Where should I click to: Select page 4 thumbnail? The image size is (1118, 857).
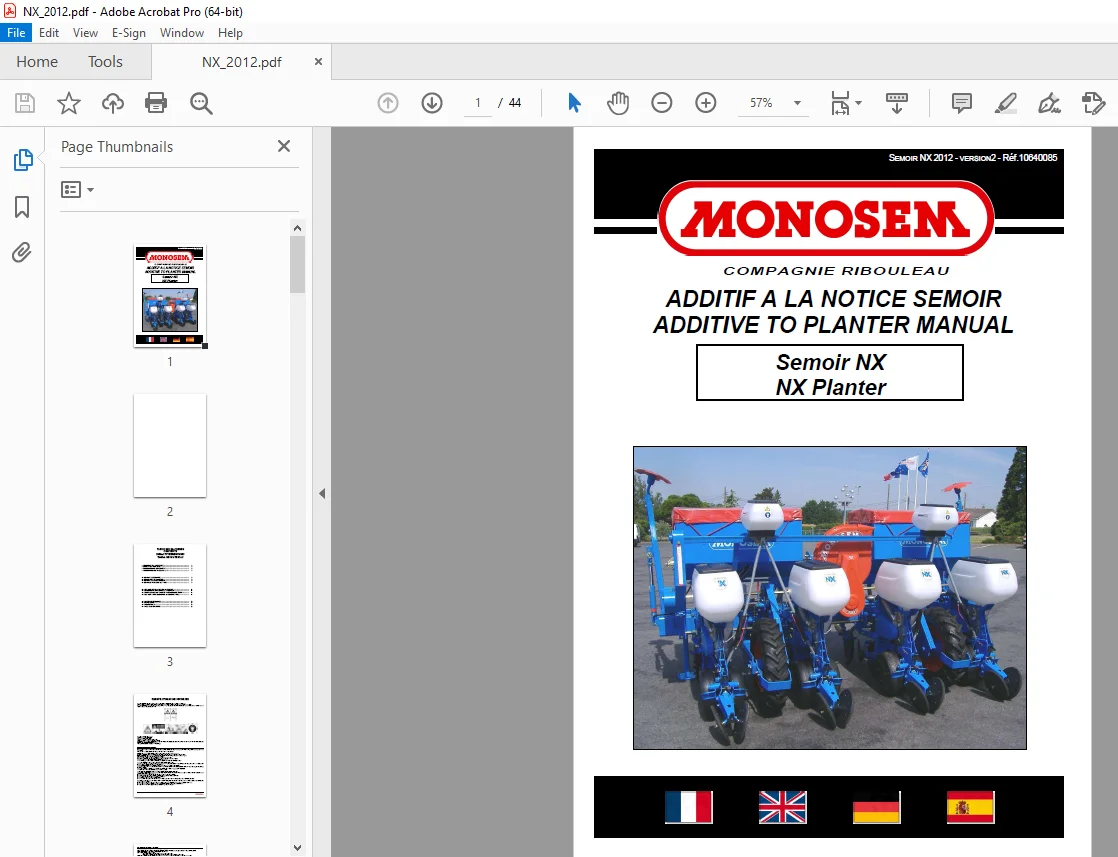[170, 746]
